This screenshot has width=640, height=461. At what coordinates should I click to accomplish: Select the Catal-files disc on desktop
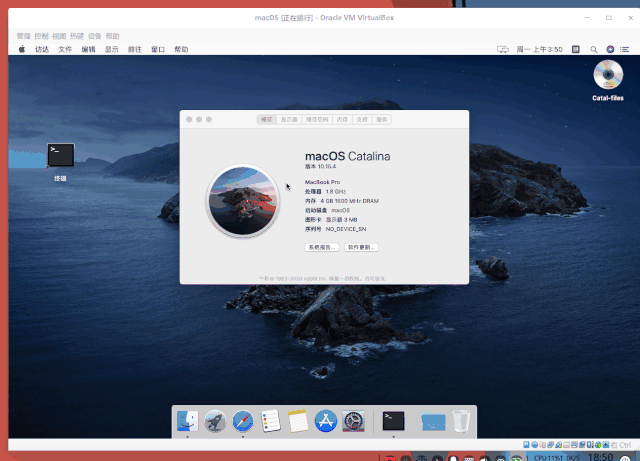(608, 80)
